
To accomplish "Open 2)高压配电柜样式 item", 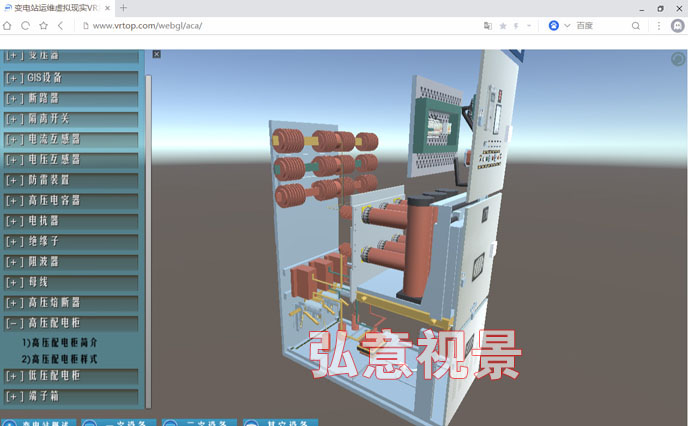I will (60, 359).
